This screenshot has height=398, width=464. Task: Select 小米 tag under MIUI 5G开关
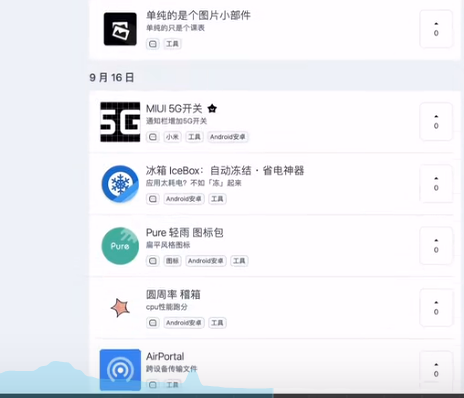172,137
